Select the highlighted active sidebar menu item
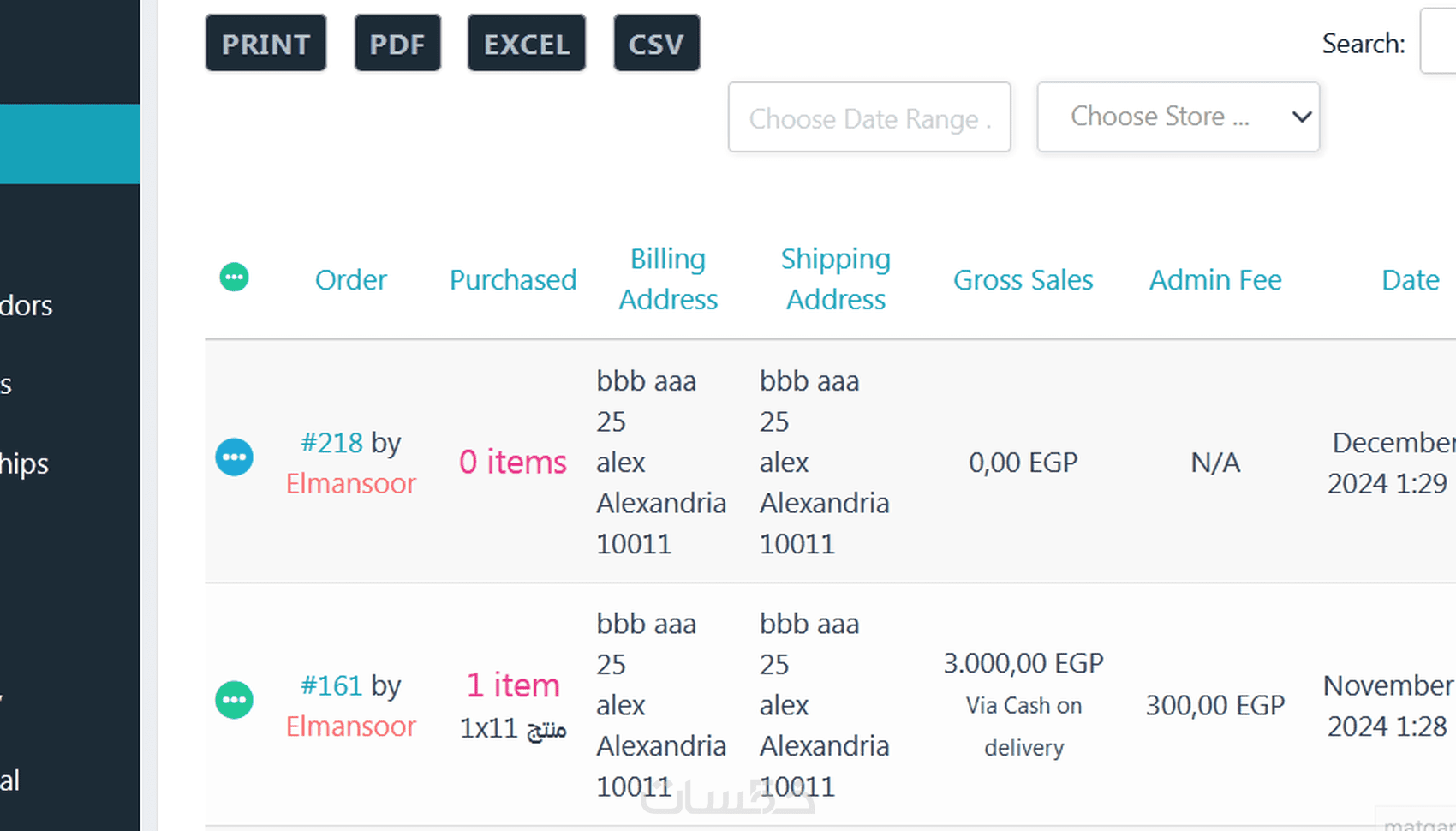The width and height of the screenshot is (1456, 831). tap(69, 144)
